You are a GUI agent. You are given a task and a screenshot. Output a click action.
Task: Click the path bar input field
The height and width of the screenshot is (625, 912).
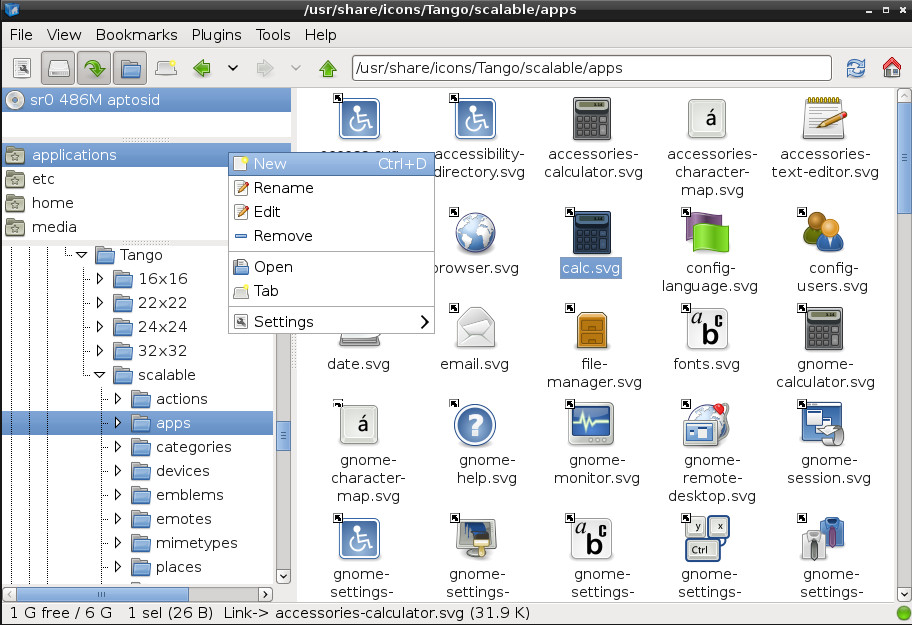click(592, 68)
